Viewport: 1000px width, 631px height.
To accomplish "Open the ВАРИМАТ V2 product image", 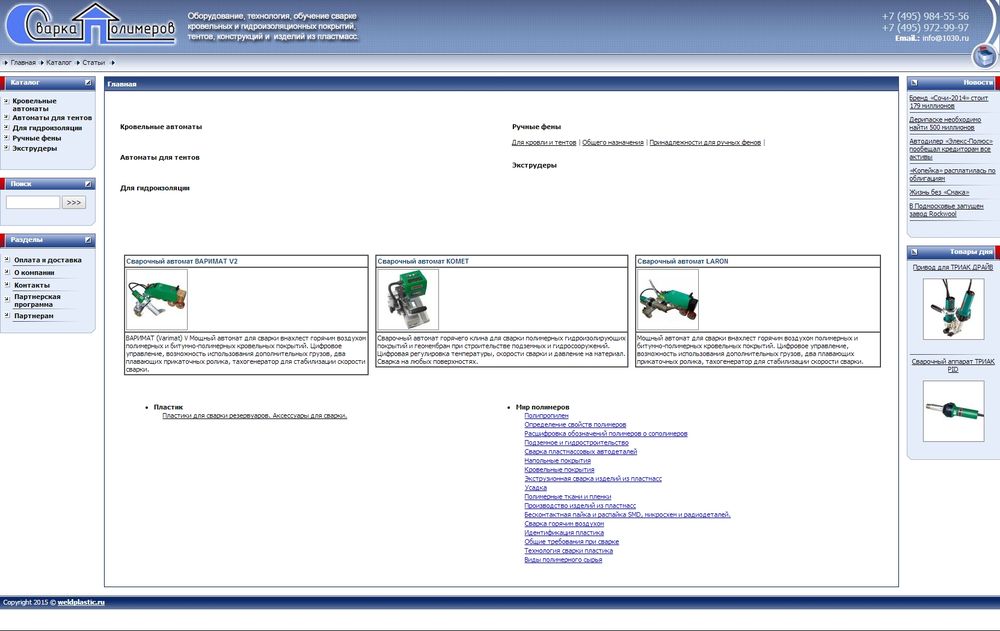I will tap(157, 299).
